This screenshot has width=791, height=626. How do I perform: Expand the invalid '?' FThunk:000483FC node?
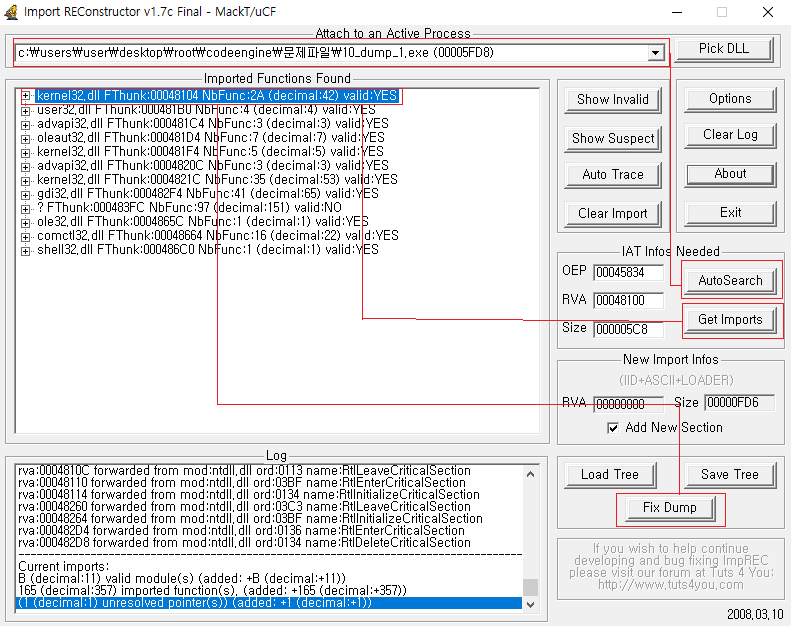(x=25, y=208)
